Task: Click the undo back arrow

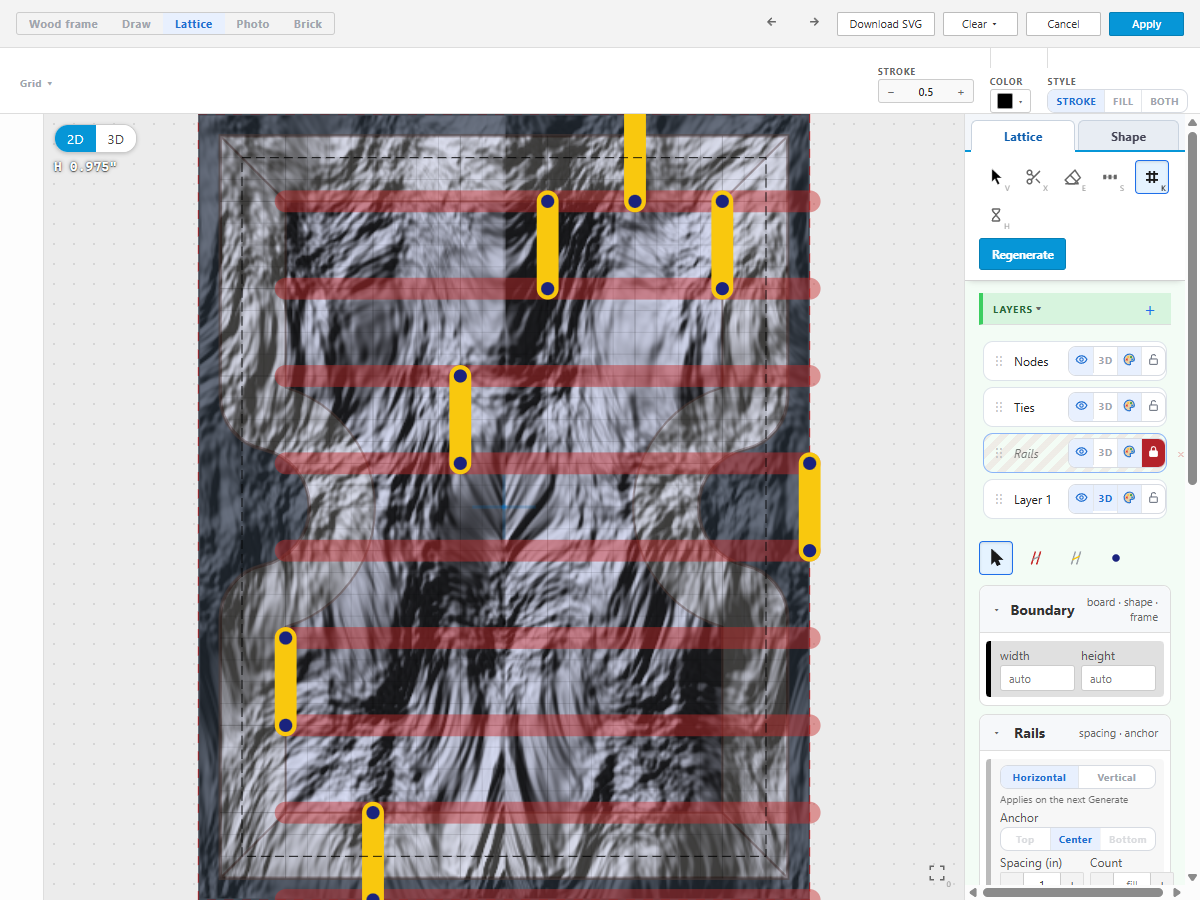Action: click(x=771, y=23)
